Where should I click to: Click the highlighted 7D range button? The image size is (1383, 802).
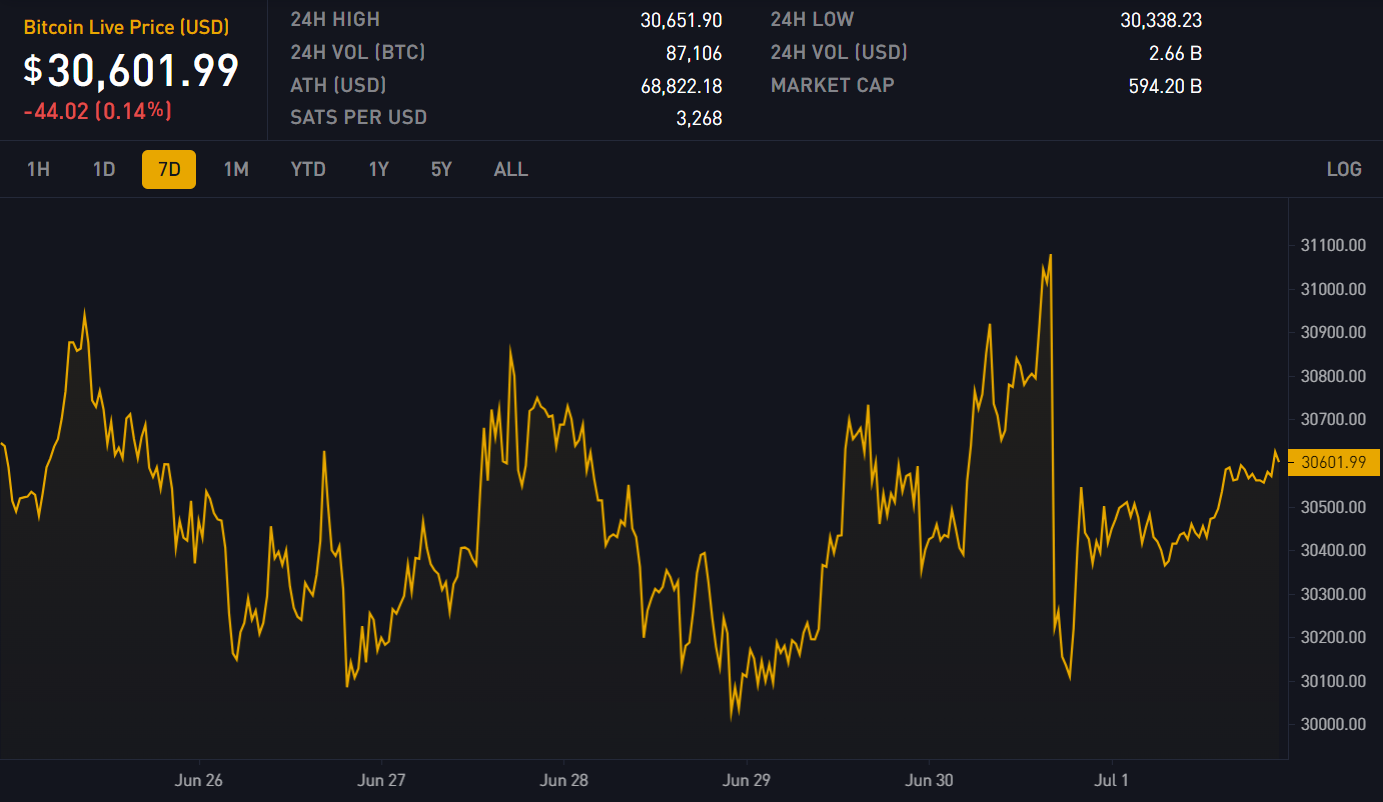point(169,170)
